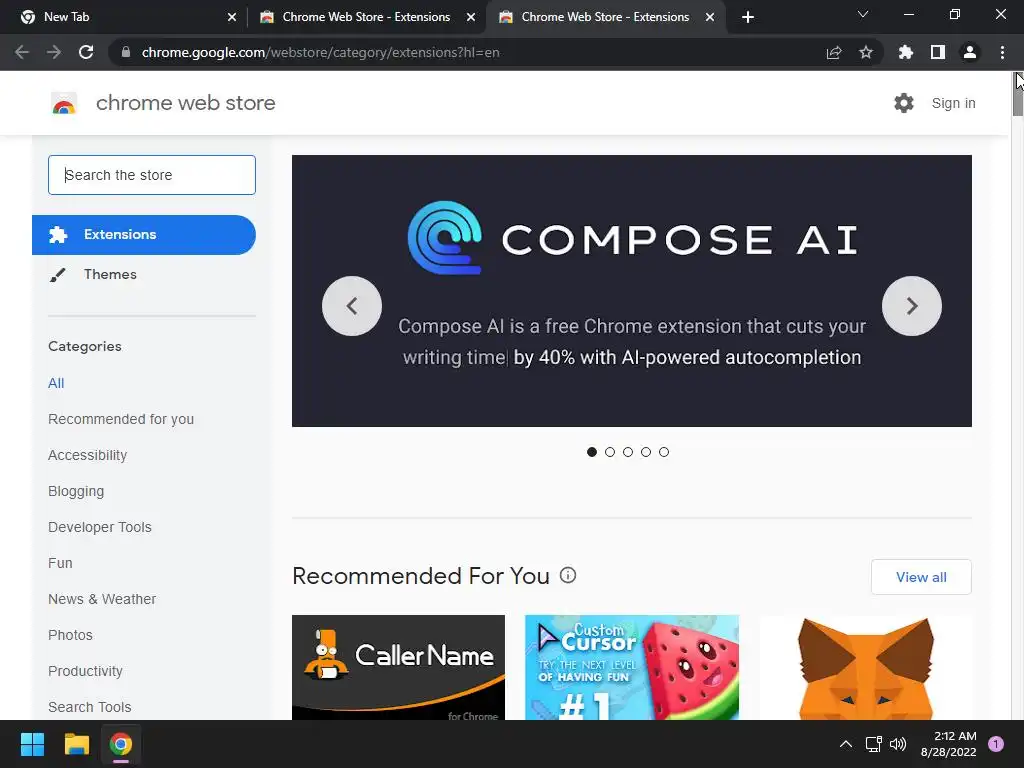Click the chrome web store logo

[x=64, y=103]
